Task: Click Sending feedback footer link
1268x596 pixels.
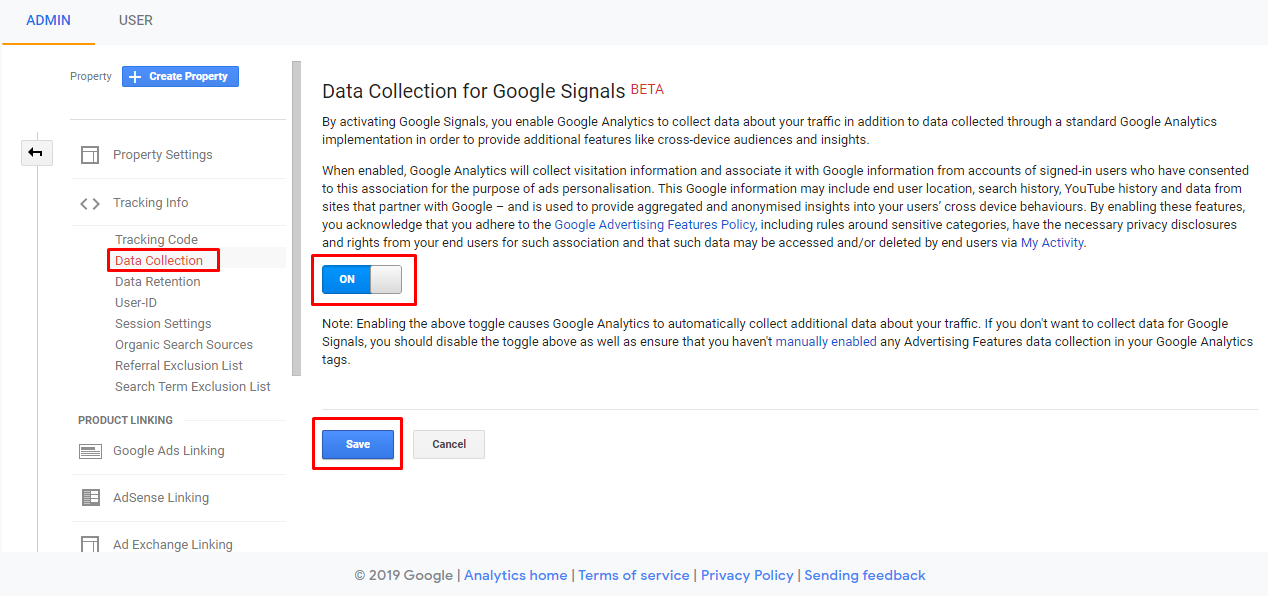Action: (x=865, y=575)
